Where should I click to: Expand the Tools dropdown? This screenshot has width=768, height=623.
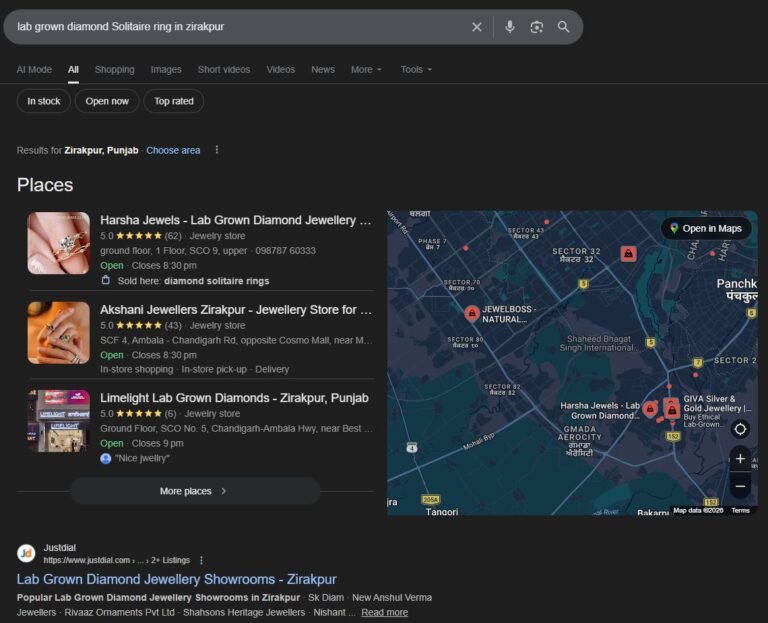tap(416, 70)
